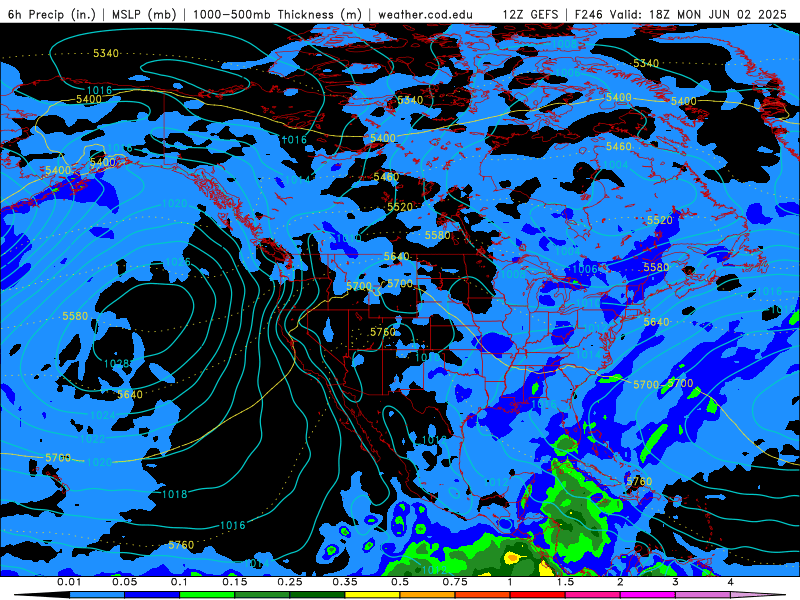The height and width of the screenshot is (600, 800).
Task: Click the legend value '0.01'
Action: [69, 582]
